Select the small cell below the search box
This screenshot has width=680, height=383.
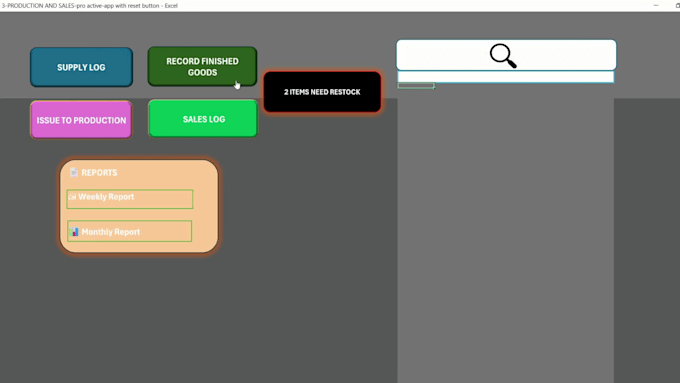(x=416, y=86)
